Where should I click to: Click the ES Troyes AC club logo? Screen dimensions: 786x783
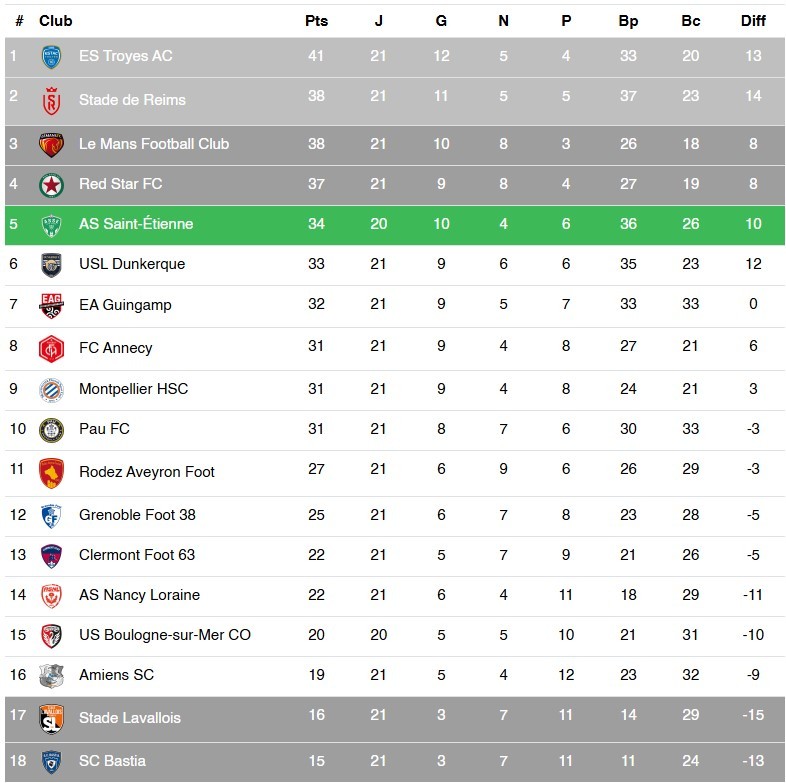[51, 57]
